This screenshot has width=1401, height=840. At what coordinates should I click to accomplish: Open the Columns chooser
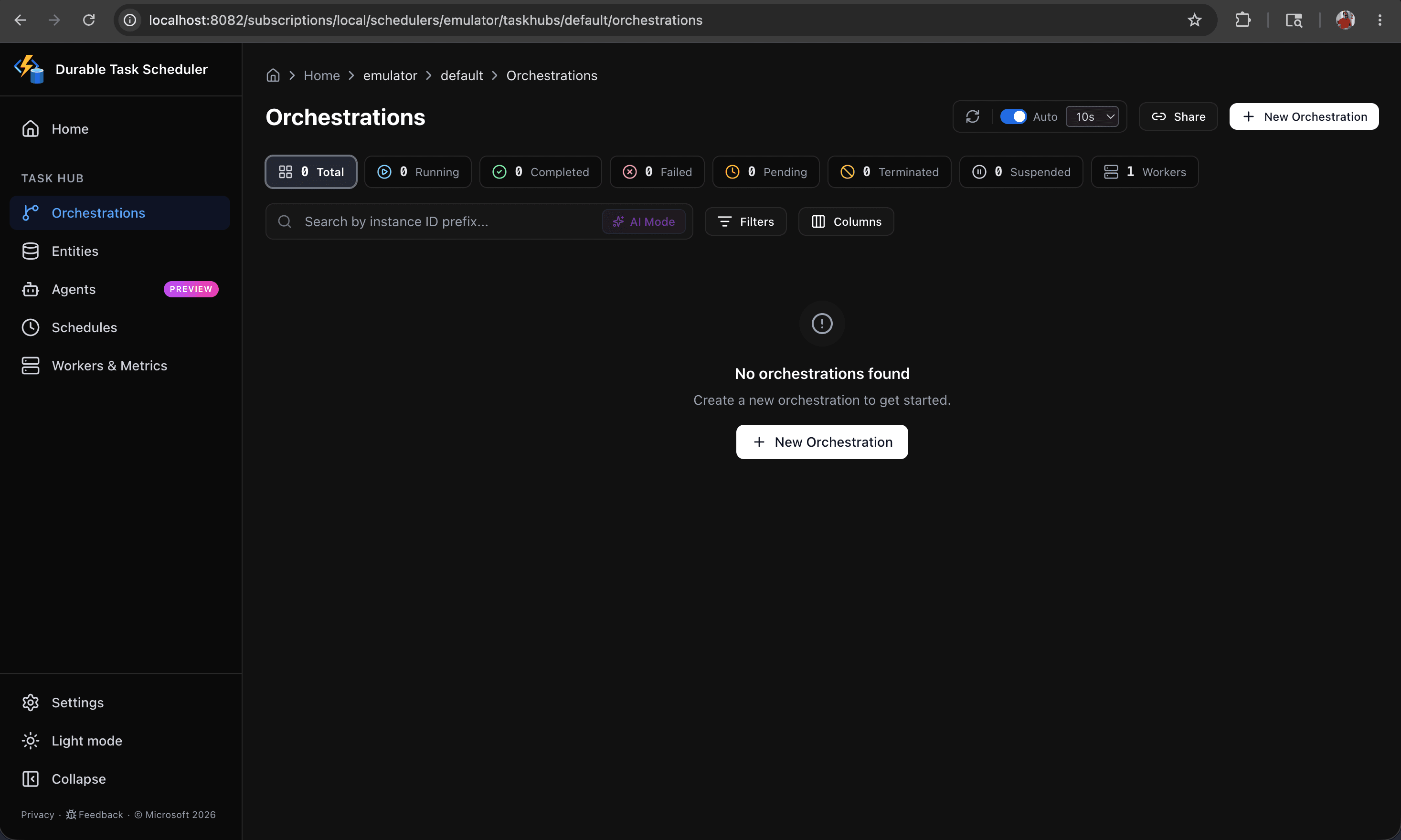846,221
